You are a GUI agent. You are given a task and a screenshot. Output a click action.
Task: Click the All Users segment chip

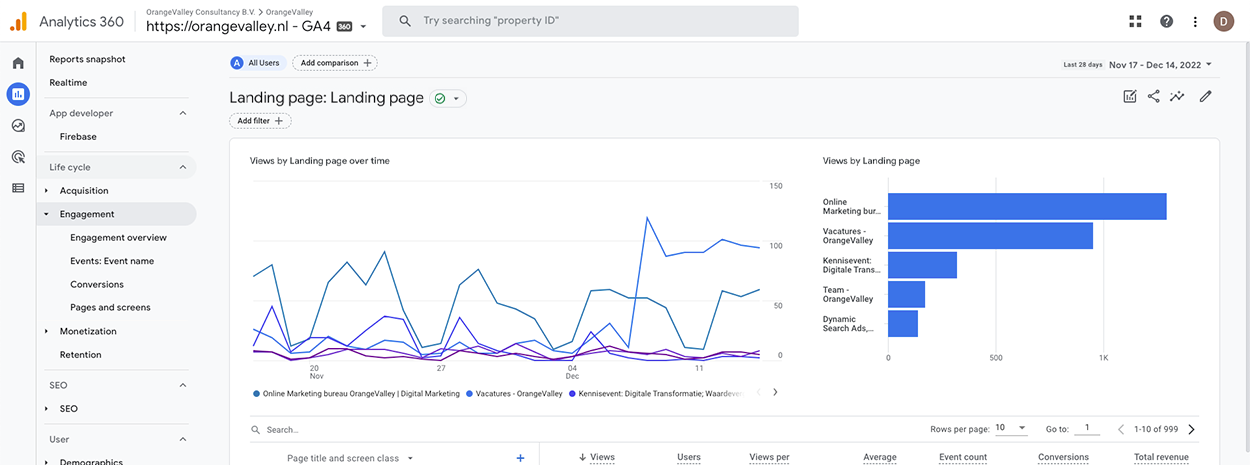click(257, 63)
